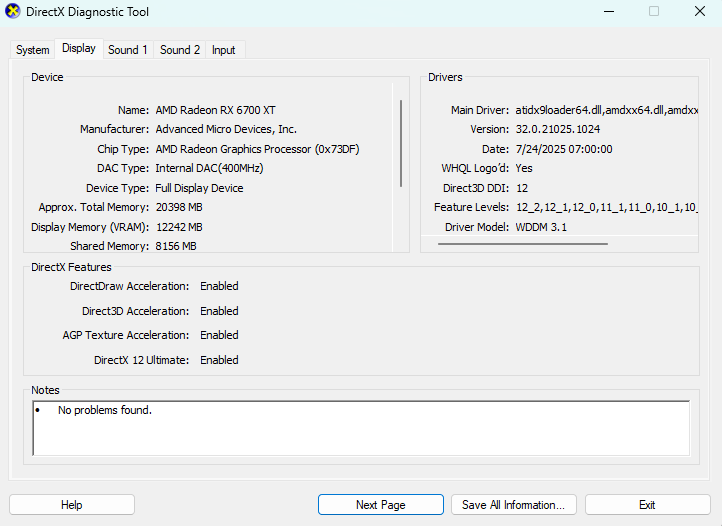Viewport: 722px width, 526px height.
Task: Click the 'DirectX 12 Ultimate:' label
Action: [141, 360]
